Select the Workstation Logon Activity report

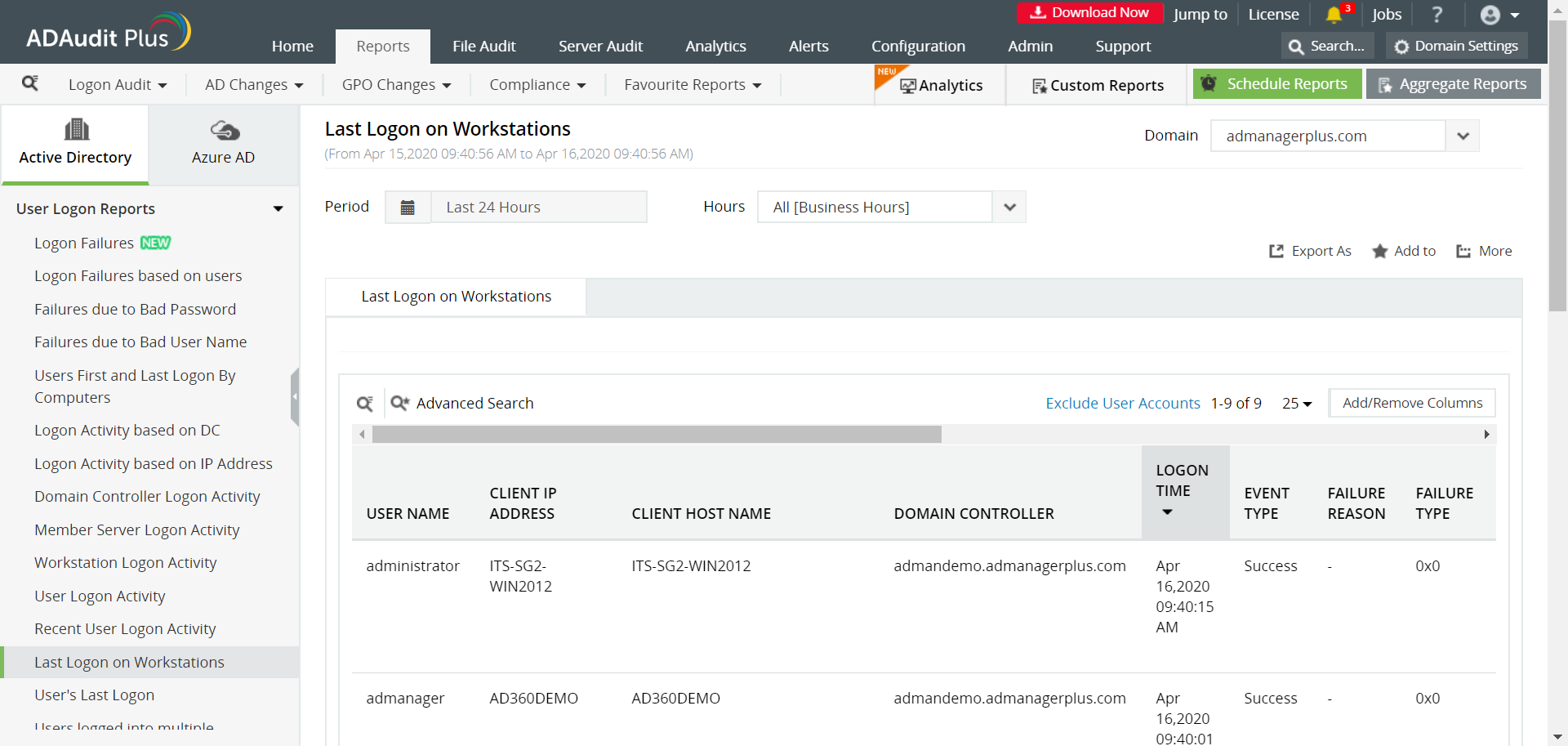tap(125, 562)
